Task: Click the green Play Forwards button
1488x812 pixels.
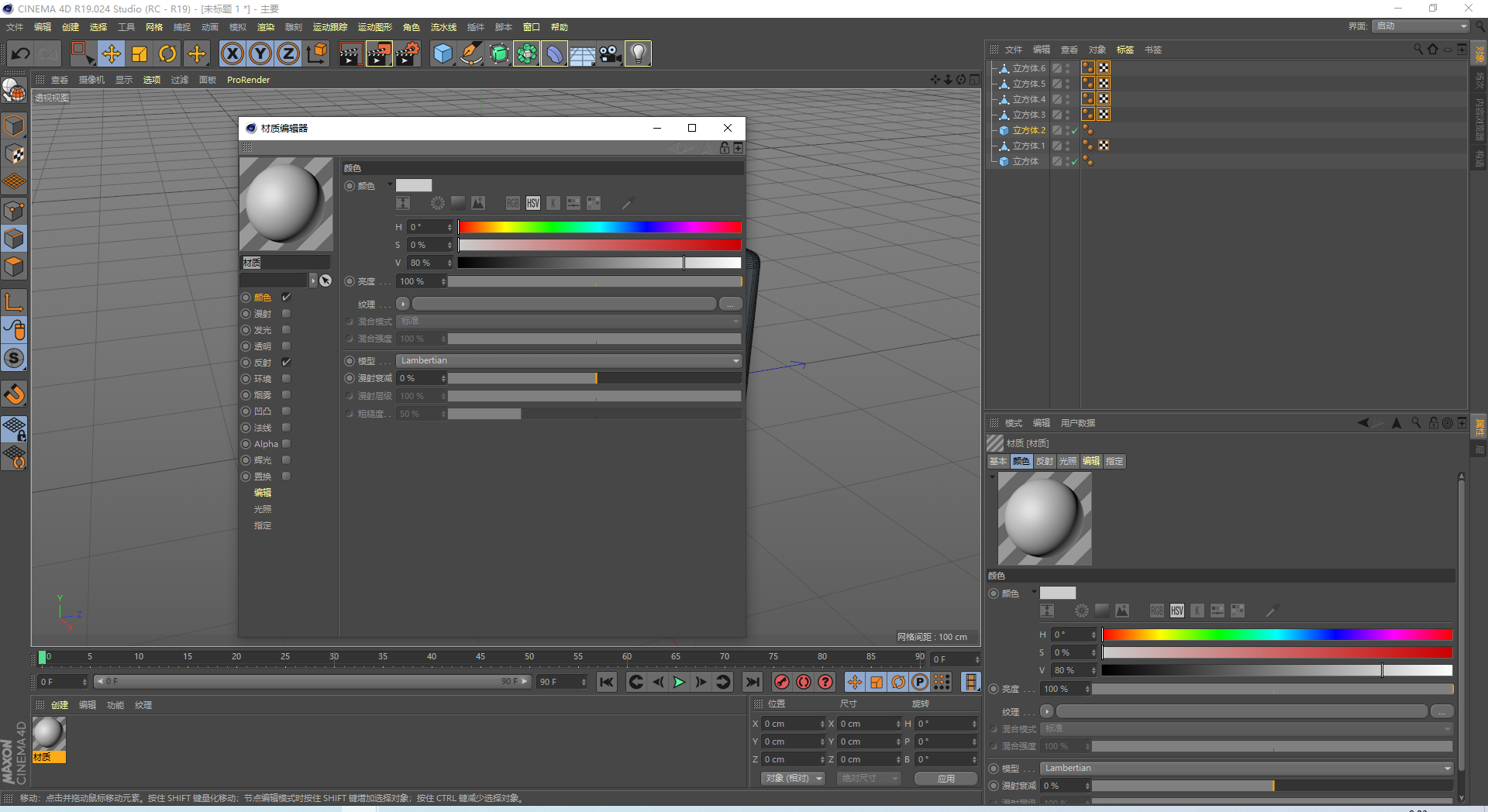Action: 680,682
